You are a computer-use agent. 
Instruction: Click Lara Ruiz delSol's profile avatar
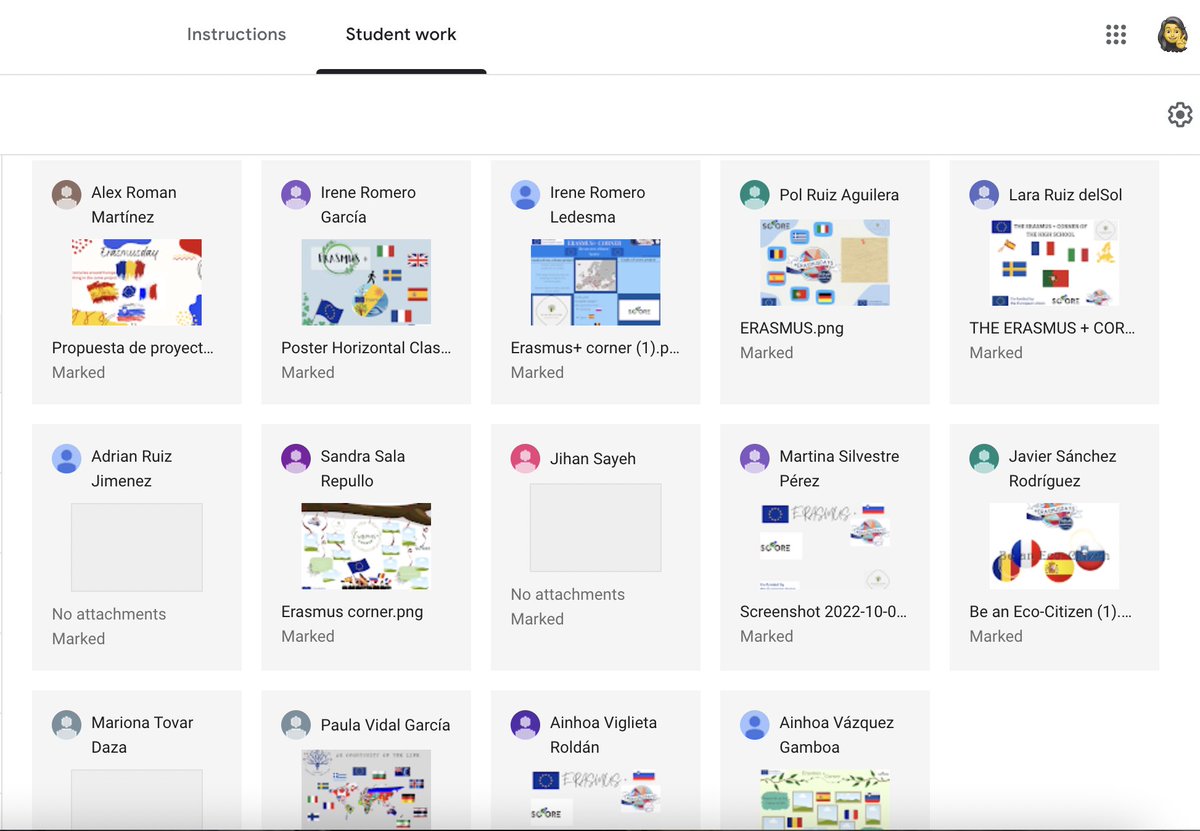click(985, 195)
